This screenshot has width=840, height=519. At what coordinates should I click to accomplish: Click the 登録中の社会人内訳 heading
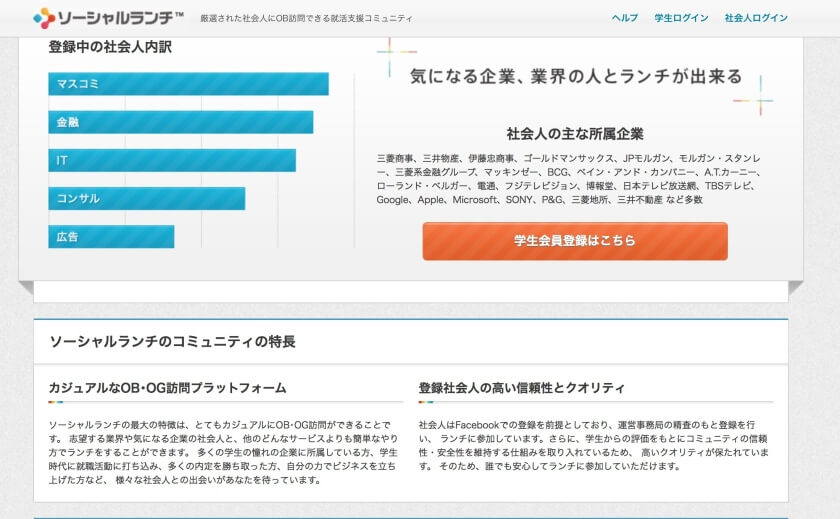[110, 47]
